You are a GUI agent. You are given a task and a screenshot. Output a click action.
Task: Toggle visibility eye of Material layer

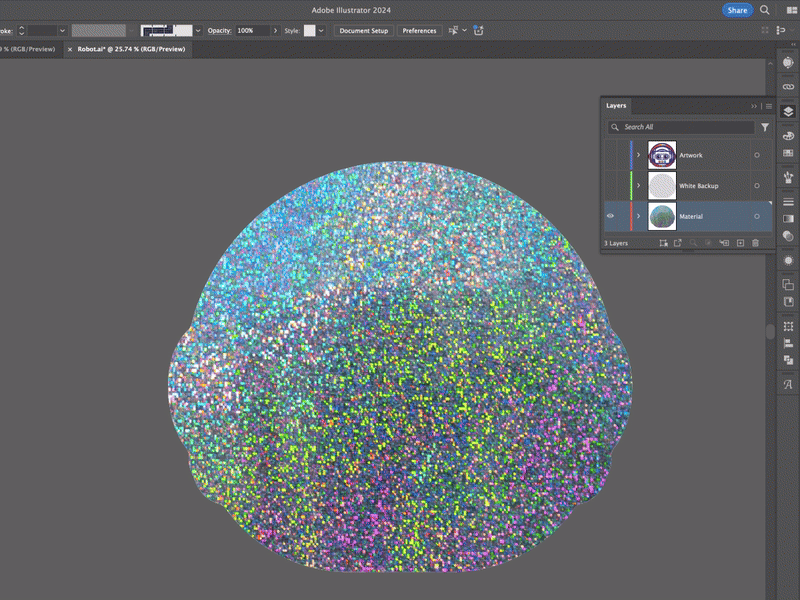coord(610,216)
